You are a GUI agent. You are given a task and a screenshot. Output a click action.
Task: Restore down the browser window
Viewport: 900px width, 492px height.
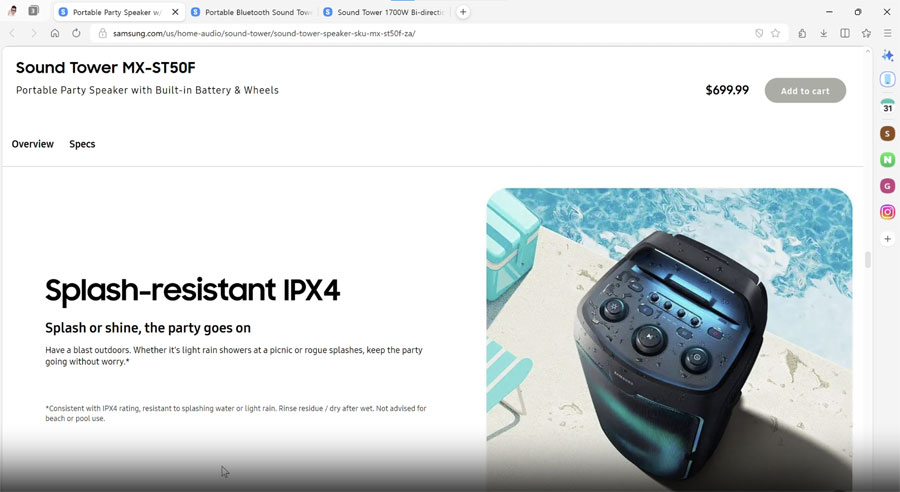(x=858, y=11)
